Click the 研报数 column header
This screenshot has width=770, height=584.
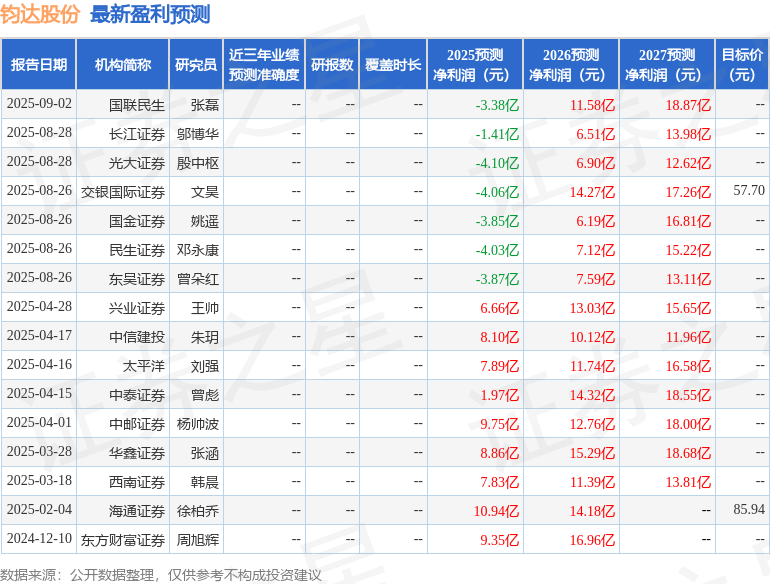pos(332,64)
